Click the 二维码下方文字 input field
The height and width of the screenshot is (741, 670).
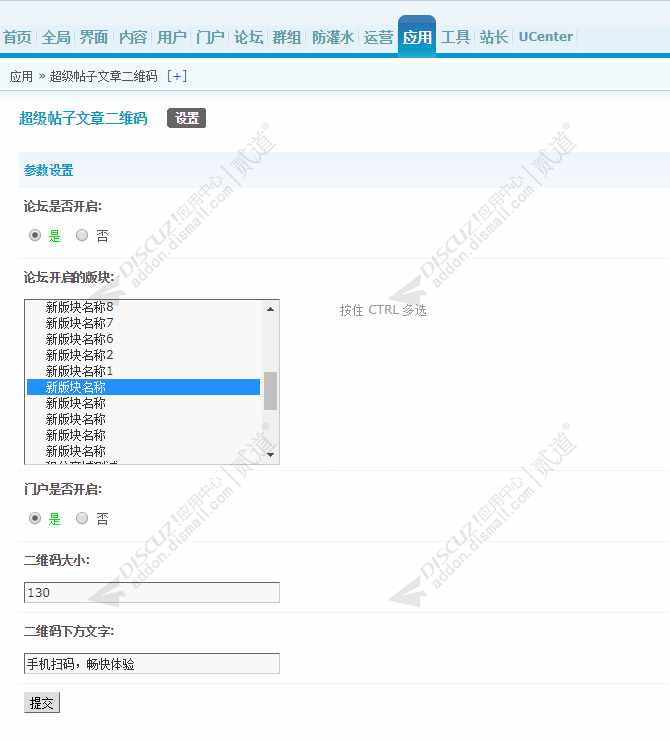[152, 663]
